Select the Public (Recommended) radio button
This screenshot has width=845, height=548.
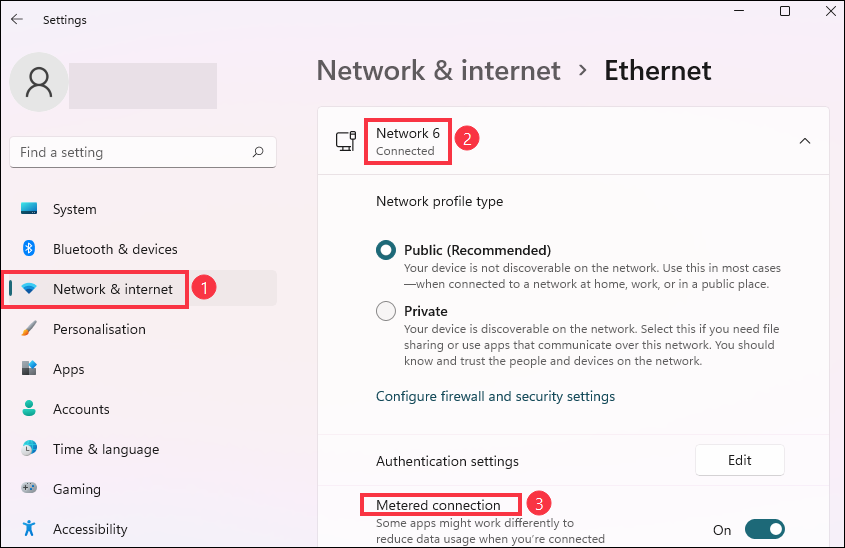point(386,251)
